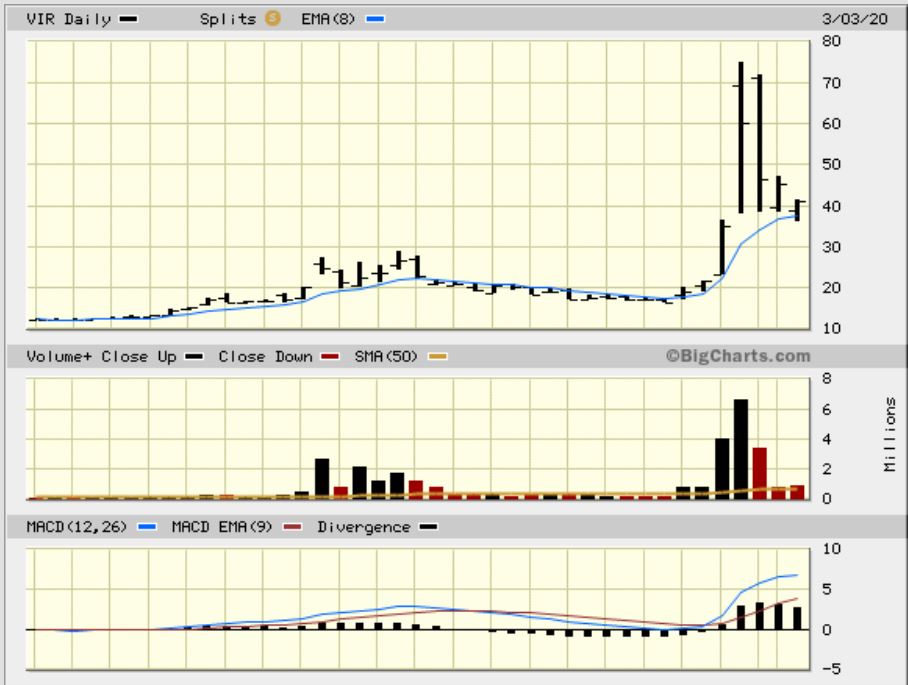Click the MACD axis value -5
This screenshot has height=685, width=908.
832,669
